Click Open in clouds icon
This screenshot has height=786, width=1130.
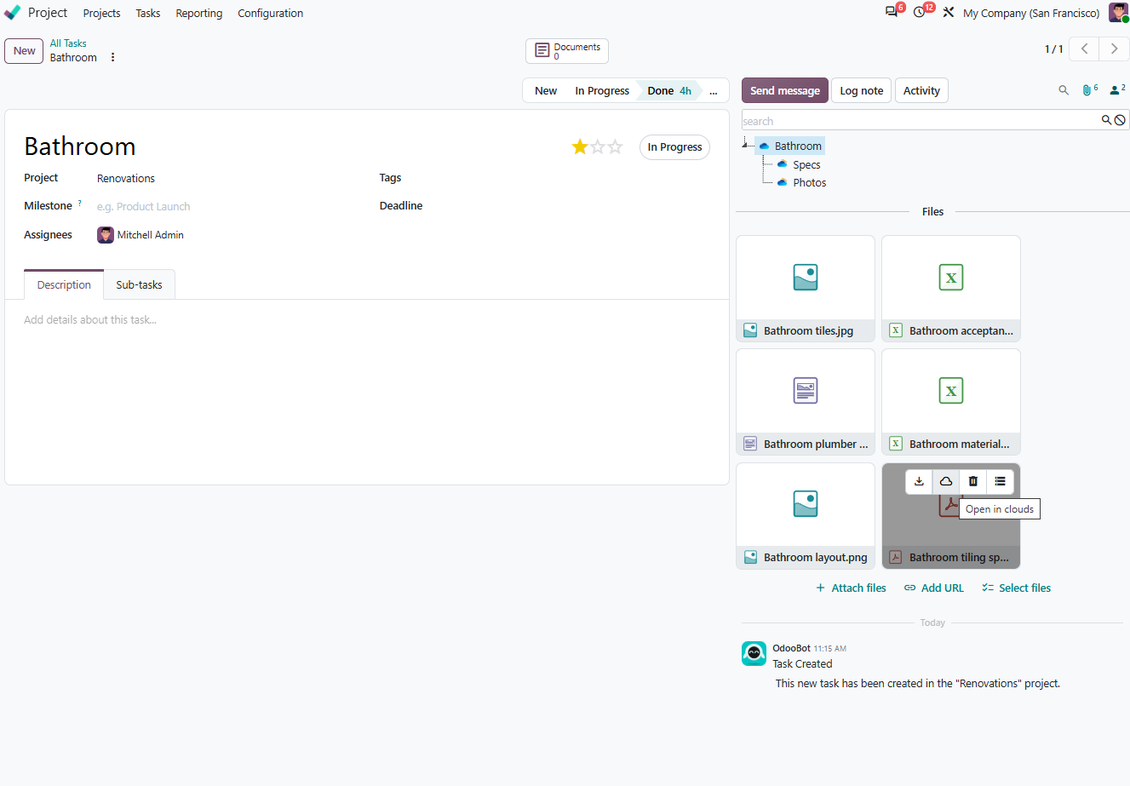pyautogui.click(x=946, y=481)
